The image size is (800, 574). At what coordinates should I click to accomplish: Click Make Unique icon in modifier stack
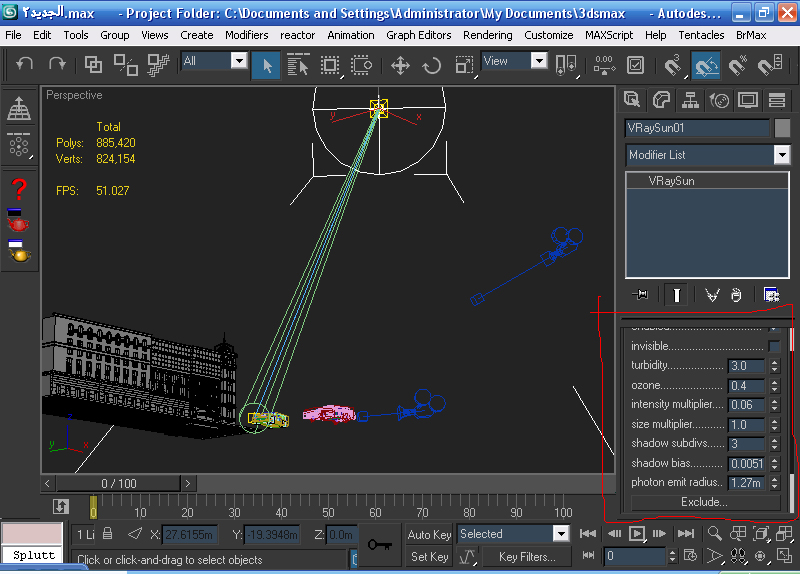click(712, 294)
